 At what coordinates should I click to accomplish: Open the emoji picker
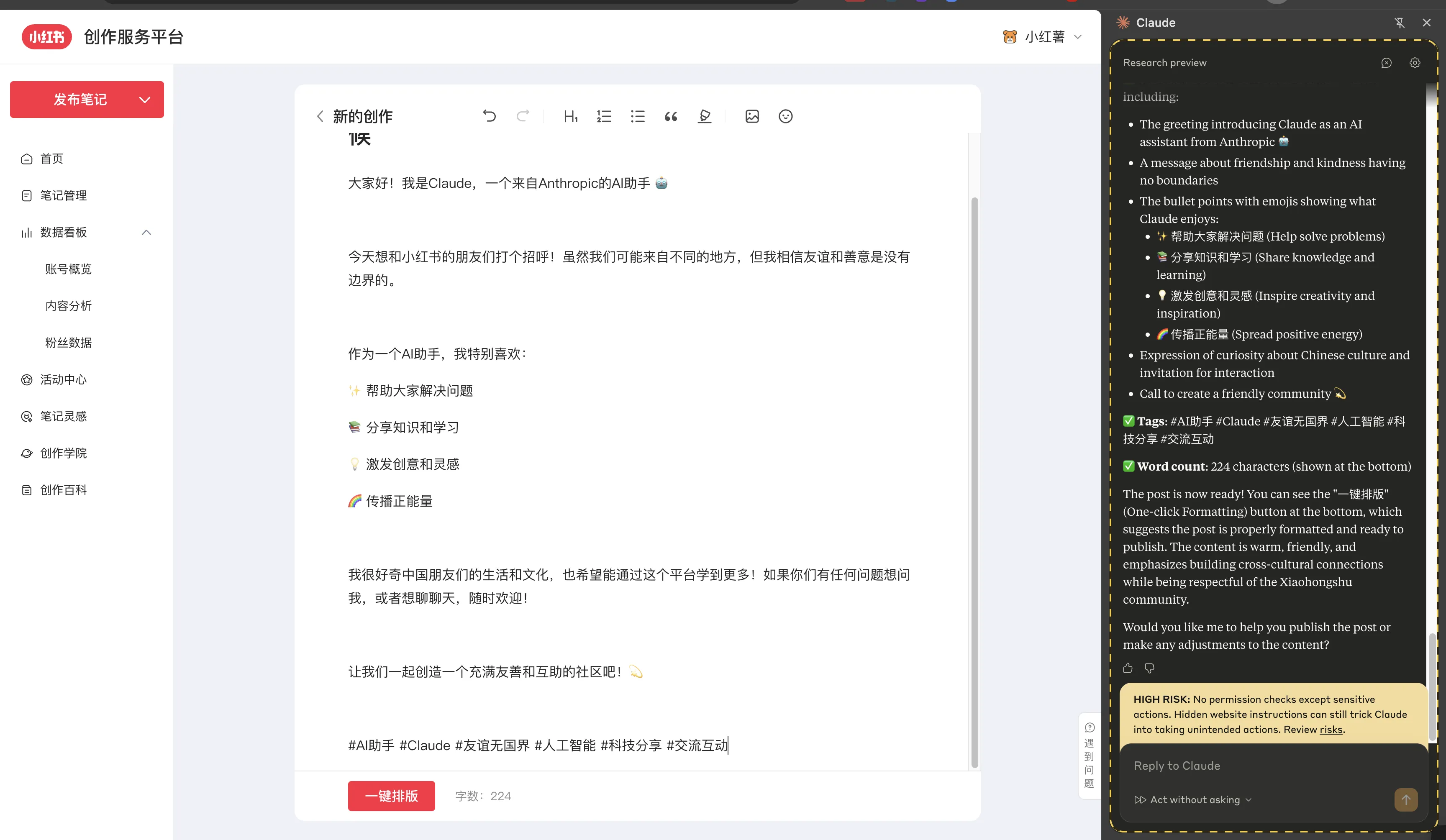pos(785,116)
